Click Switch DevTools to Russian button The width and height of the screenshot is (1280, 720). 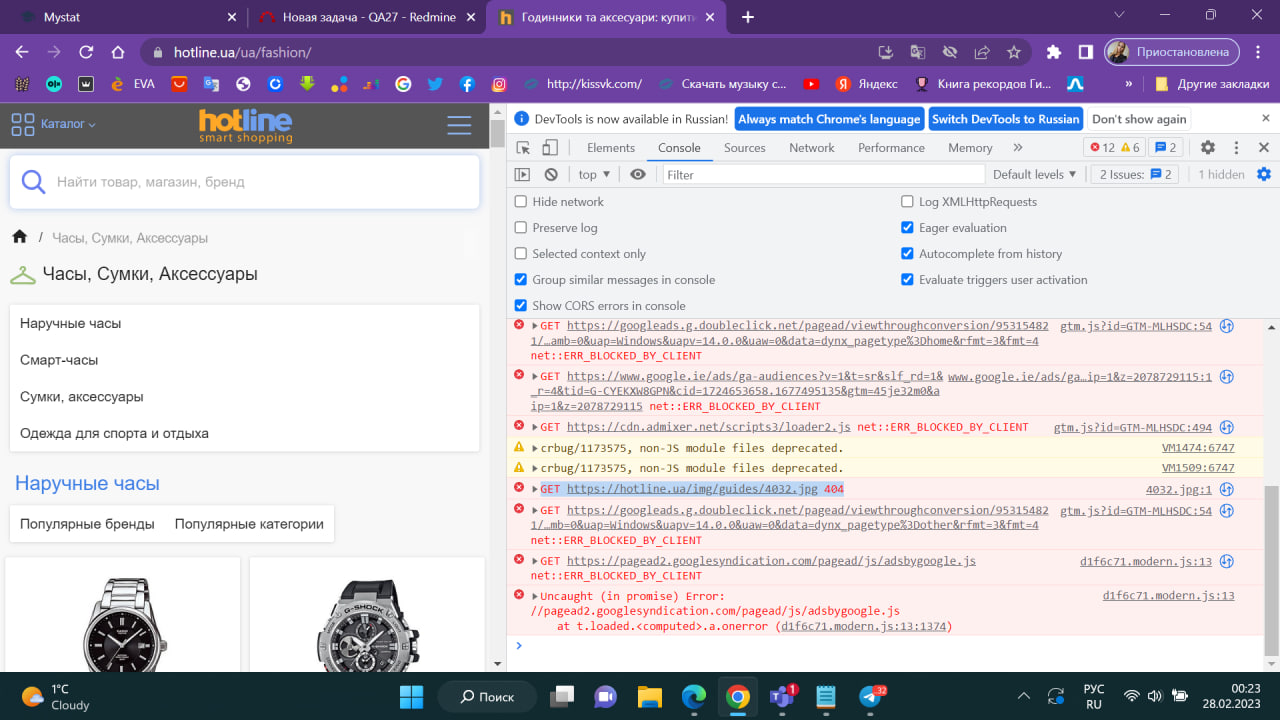pyautogui.click(x=1005, y=119)
